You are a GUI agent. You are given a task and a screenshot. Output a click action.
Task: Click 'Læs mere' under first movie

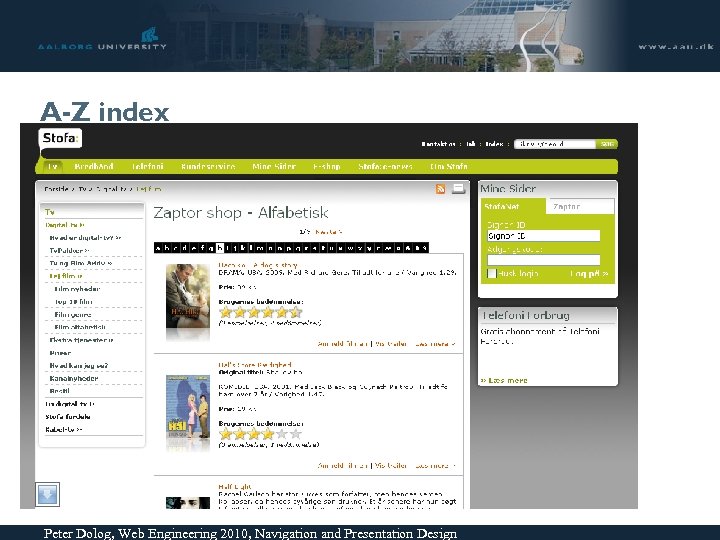tap(435, 344)
